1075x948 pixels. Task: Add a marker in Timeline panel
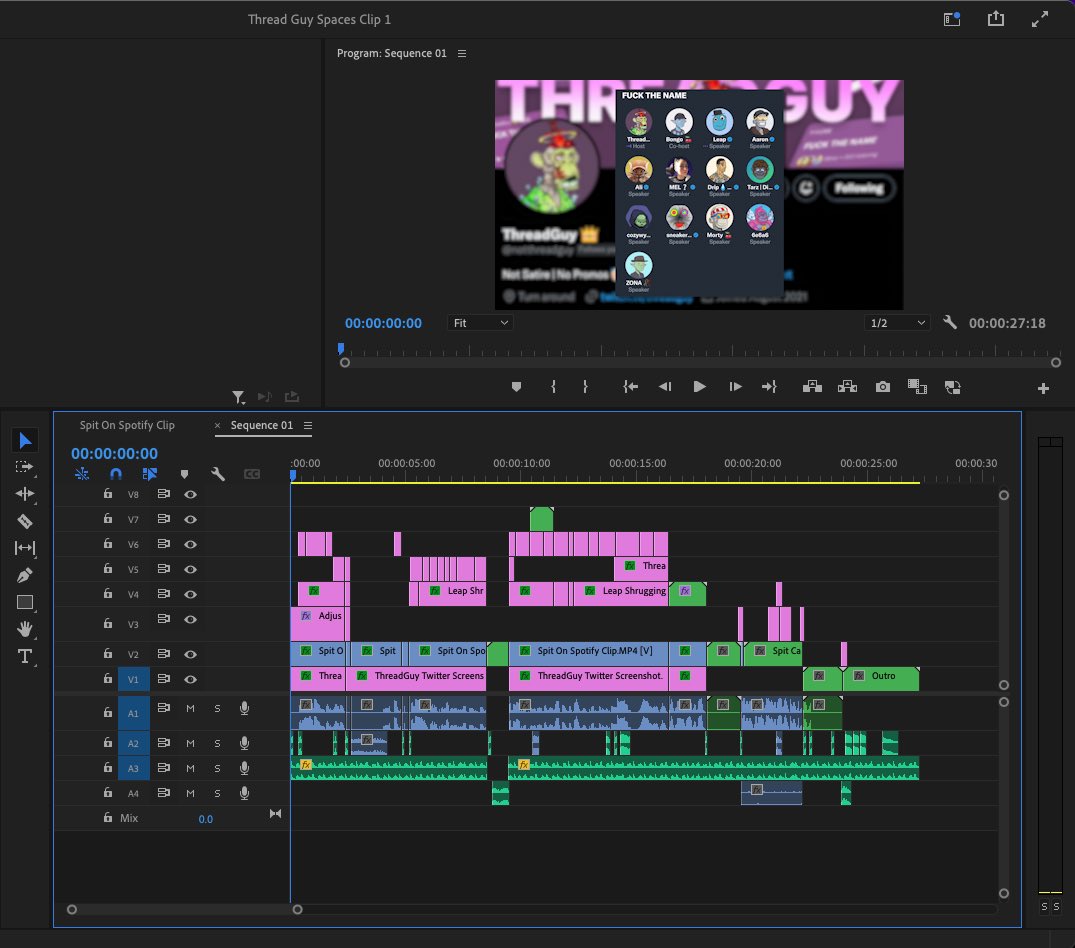click(184, 474)
